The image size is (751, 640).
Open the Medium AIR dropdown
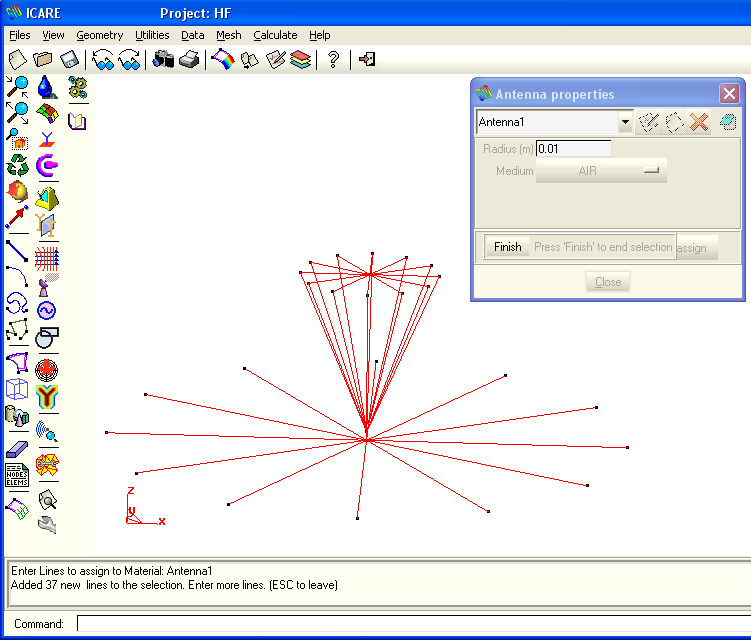pos(601,171)
